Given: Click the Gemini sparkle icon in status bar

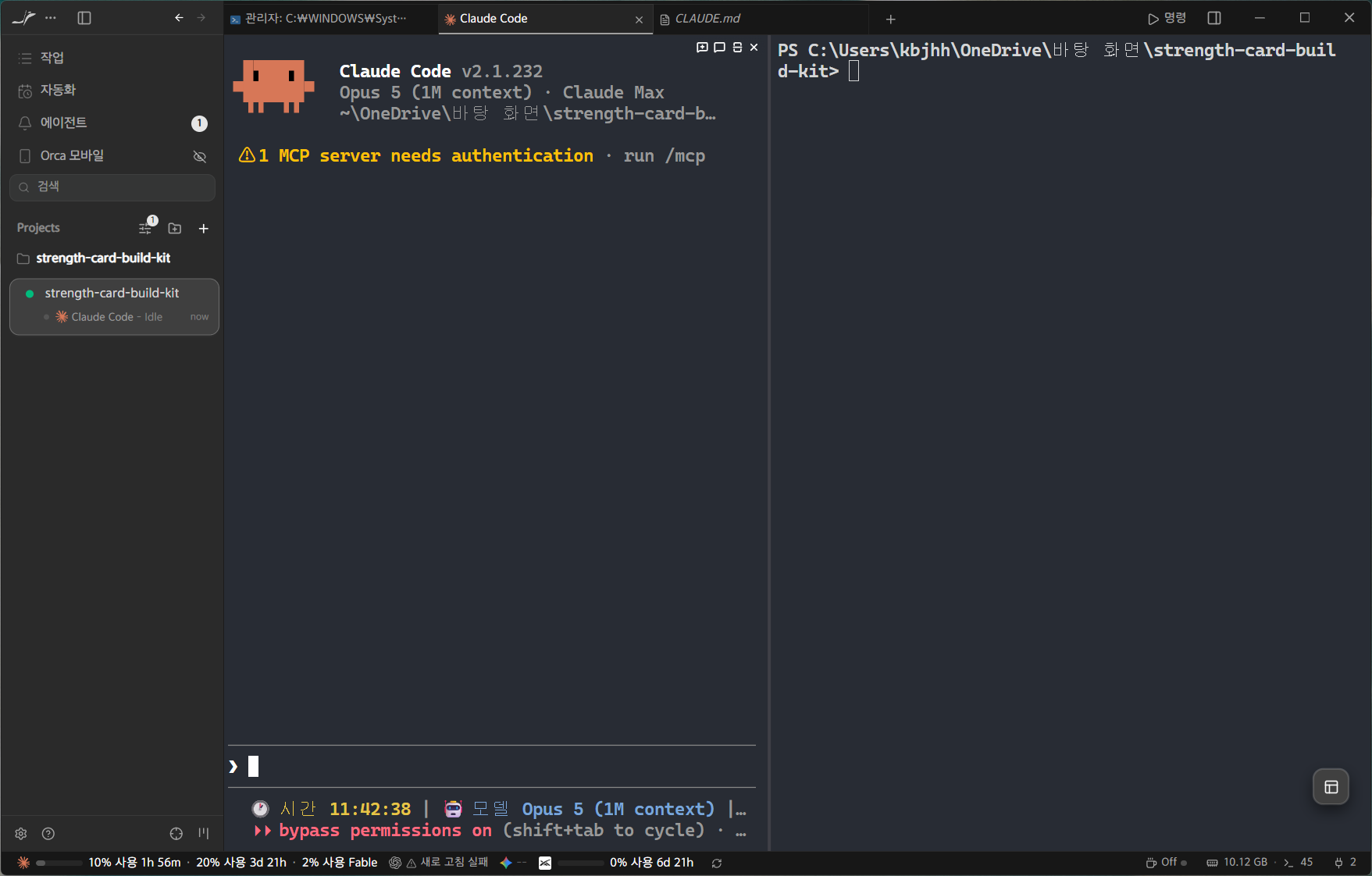Looking at the screenshot, I should pos(506,863).
